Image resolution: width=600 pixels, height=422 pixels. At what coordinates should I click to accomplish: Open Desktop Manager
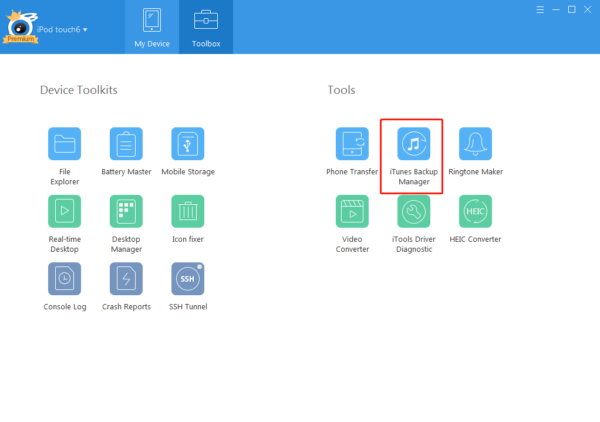(x=126, y=211)
